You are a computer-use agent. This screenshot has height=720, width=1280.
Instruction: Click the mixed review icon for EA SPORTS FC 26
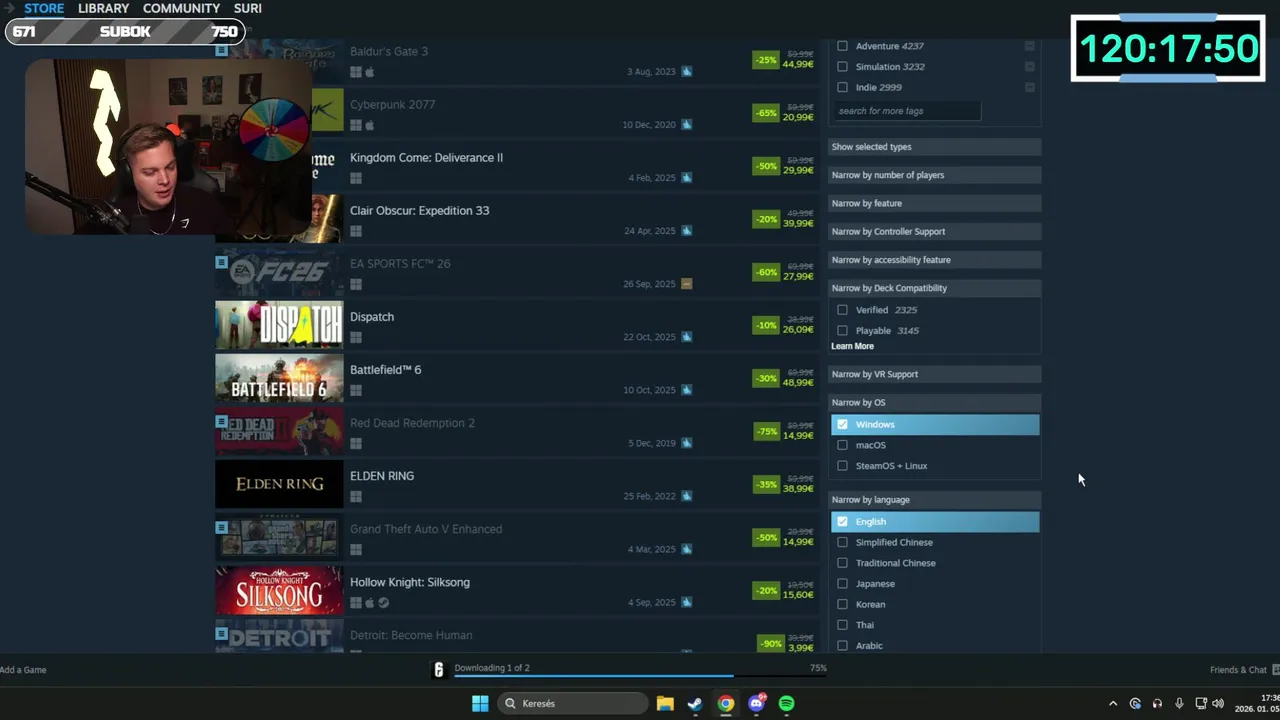[687, 284]
